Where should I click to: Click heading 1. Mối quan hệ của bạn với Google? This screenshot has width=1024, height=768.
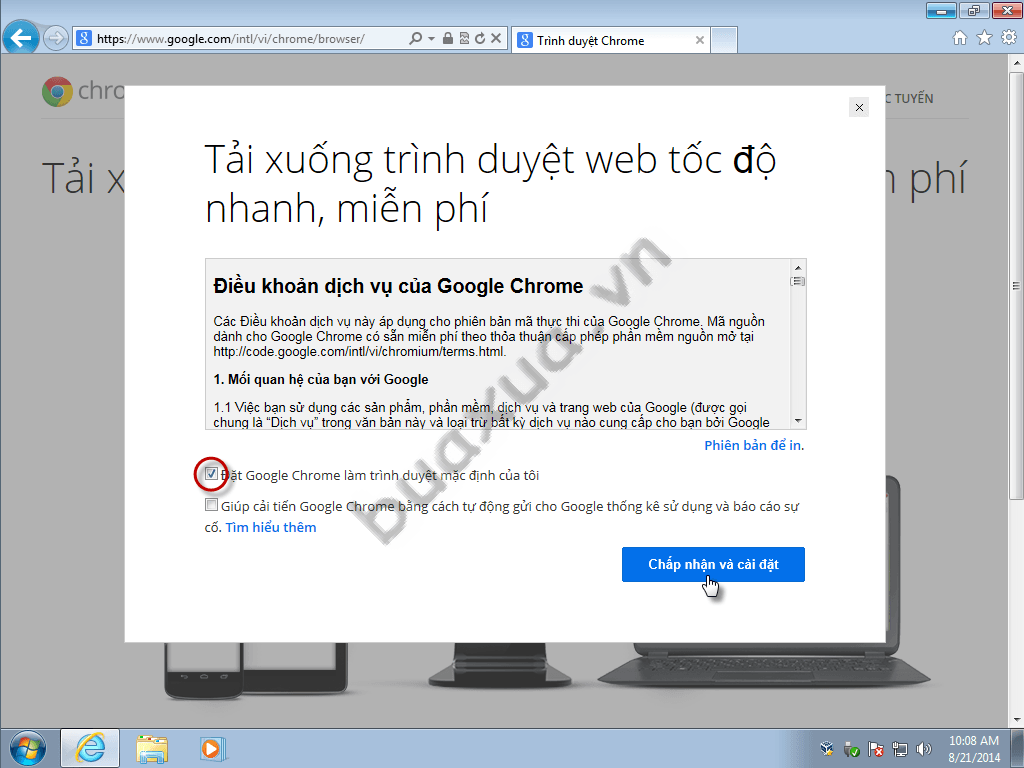tap(321, 379)
